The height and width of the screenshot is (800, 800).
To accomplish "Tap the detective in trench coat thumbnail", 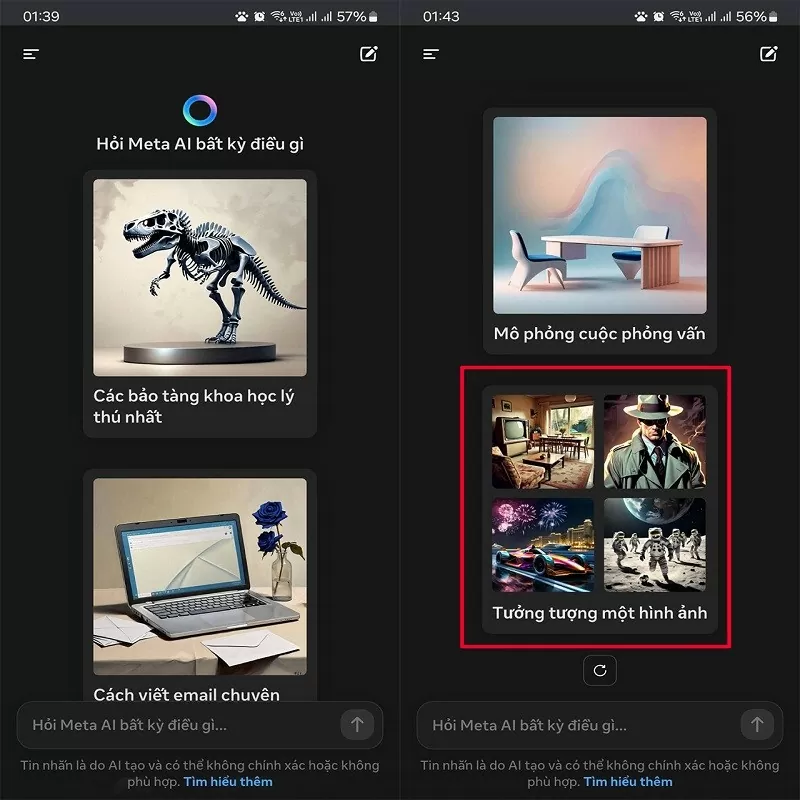I will tap(655, 441).
